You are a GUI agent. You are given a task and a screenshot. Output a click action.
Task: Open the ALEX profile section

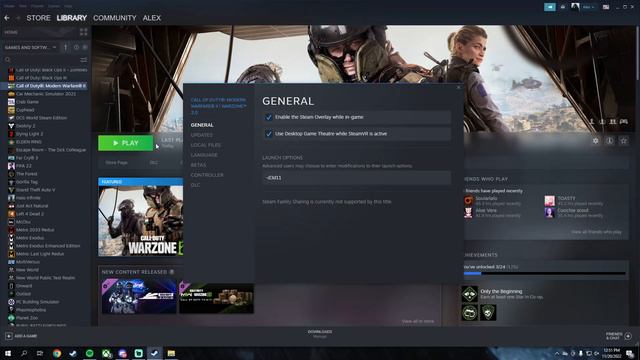pos(152,18)
